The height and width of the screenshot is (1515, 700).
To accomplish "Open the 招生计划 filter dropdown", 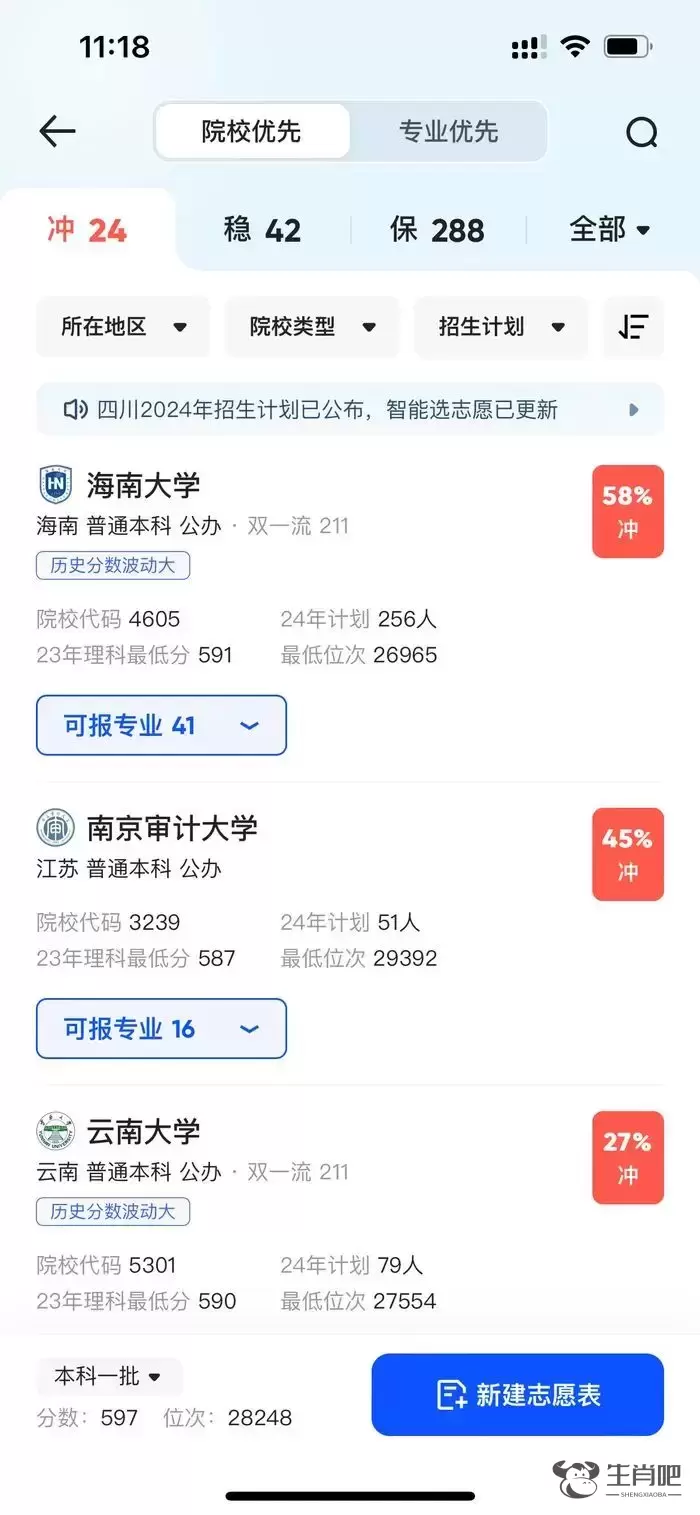I will click(501, 327).
